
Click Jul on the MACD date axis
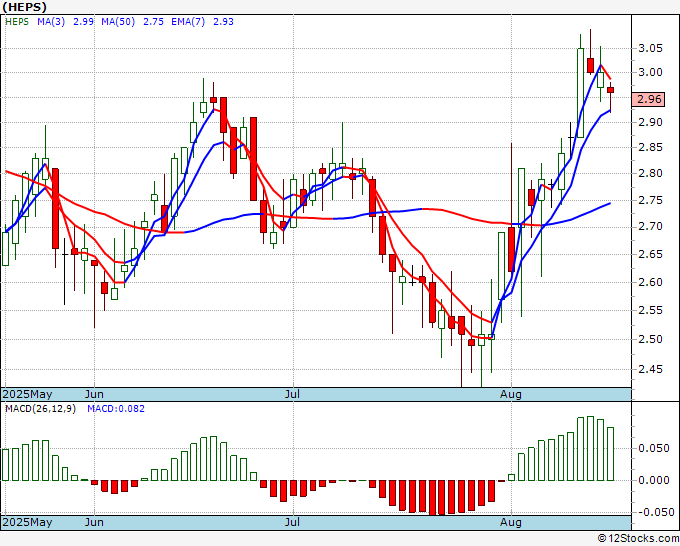point(293,522)
